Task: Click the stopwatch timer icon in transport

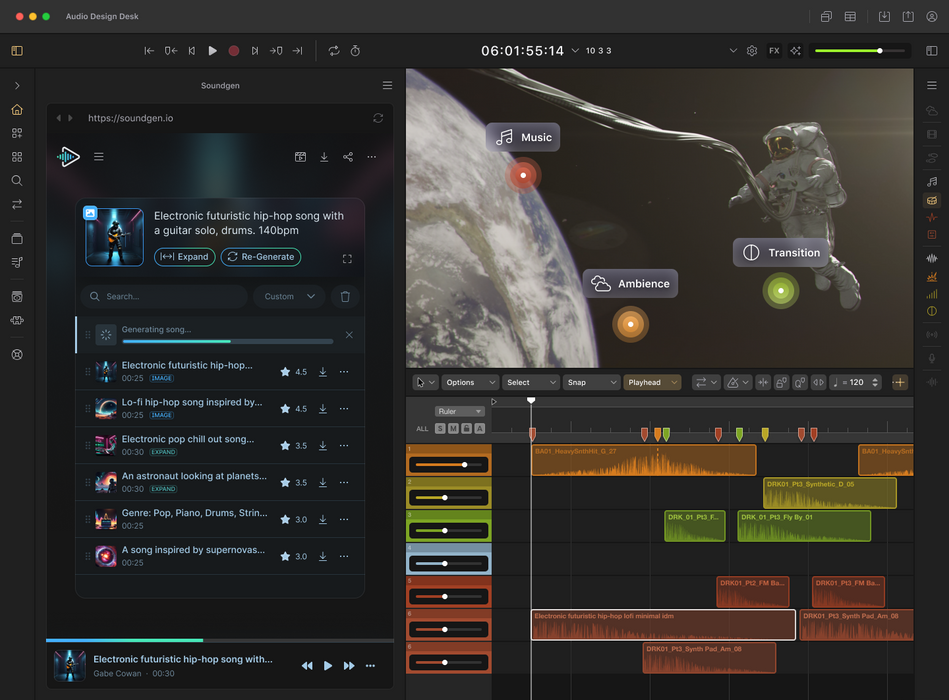Action: click(355, 50)
